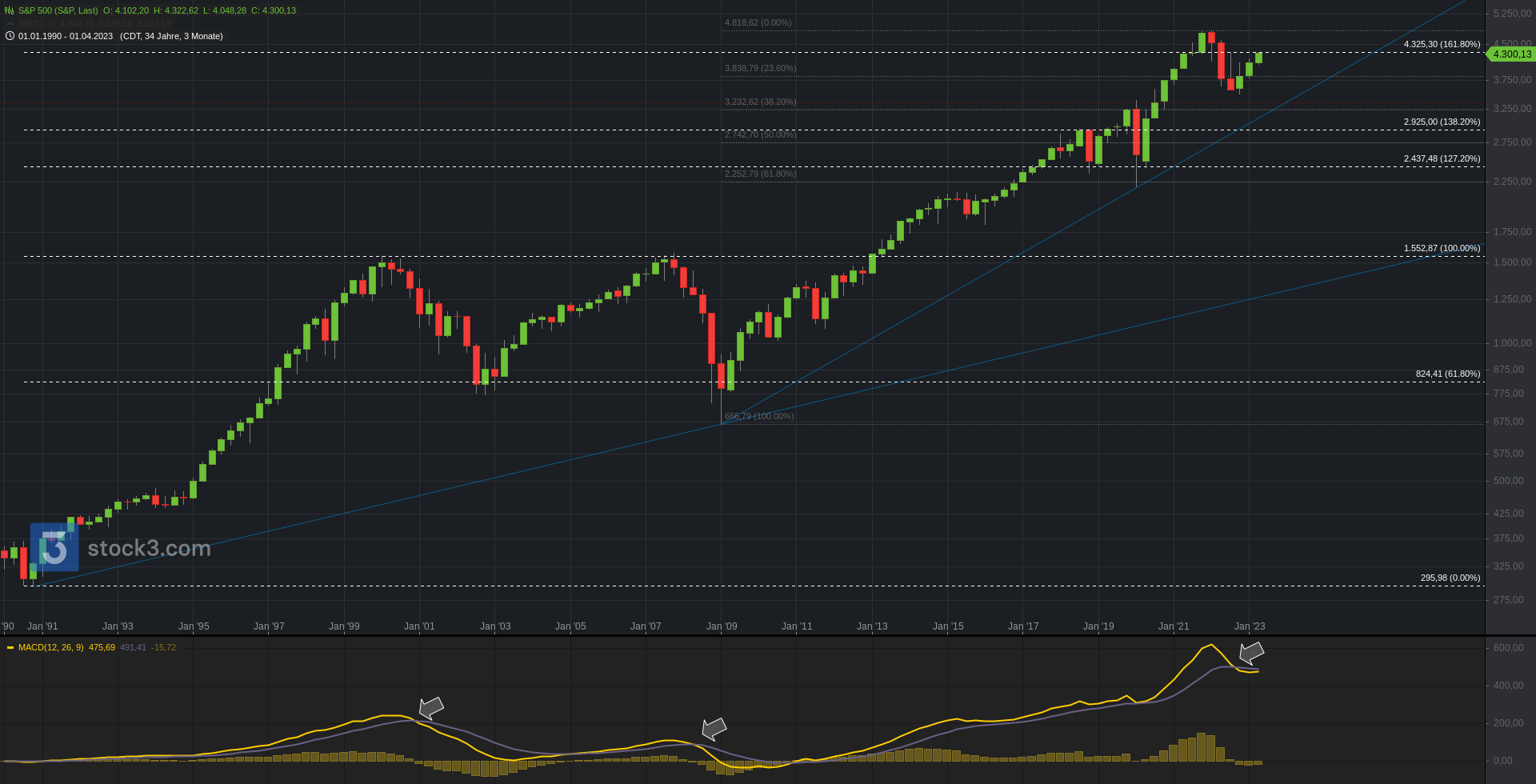Select the 2.925,00 (138.20%) extension level label
This screenshot has height=784, width=1536.
(1442, 122)
